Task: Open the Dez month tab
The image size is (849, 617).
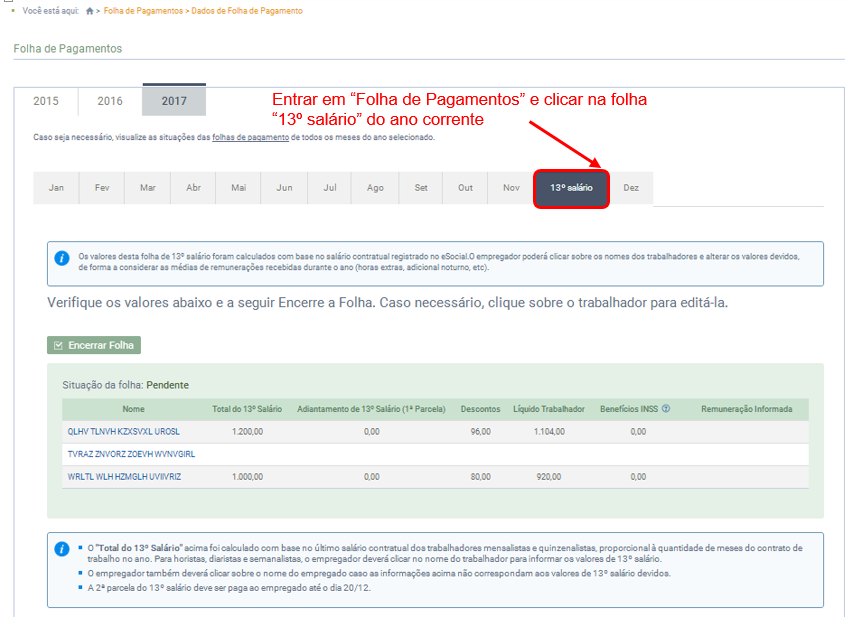Action: 632,187
